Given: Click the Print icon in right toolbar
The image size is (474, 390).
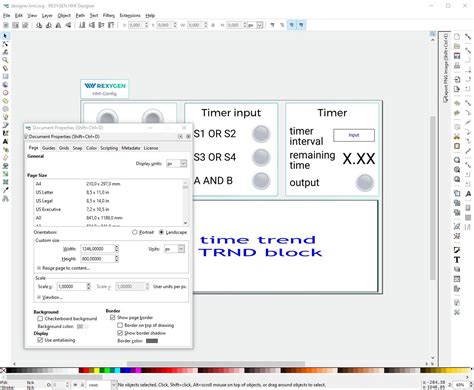Looking at the screenshot, I should [x=457, y=66].
